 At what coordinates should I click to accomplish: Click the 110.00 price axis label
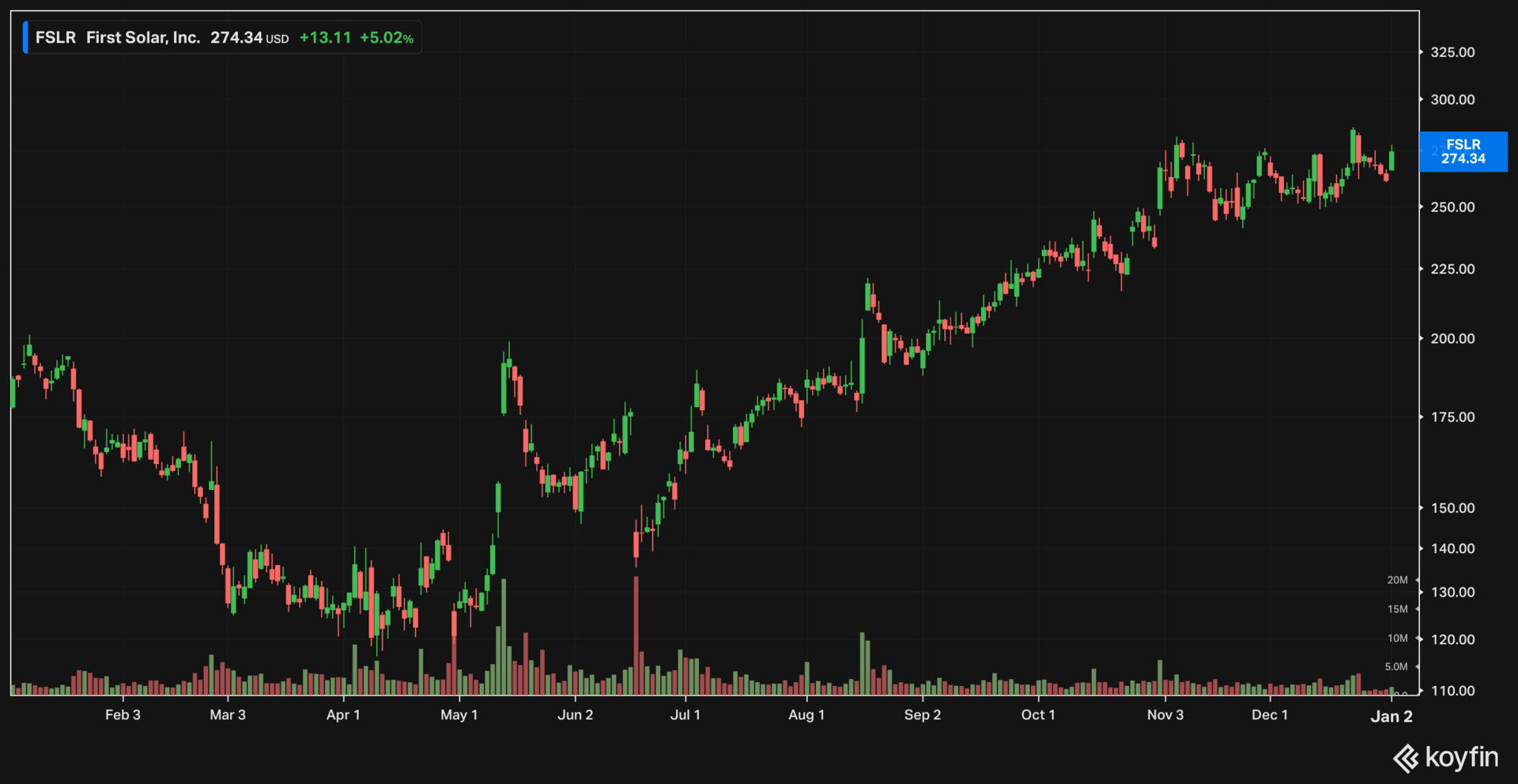point(1452,691)
